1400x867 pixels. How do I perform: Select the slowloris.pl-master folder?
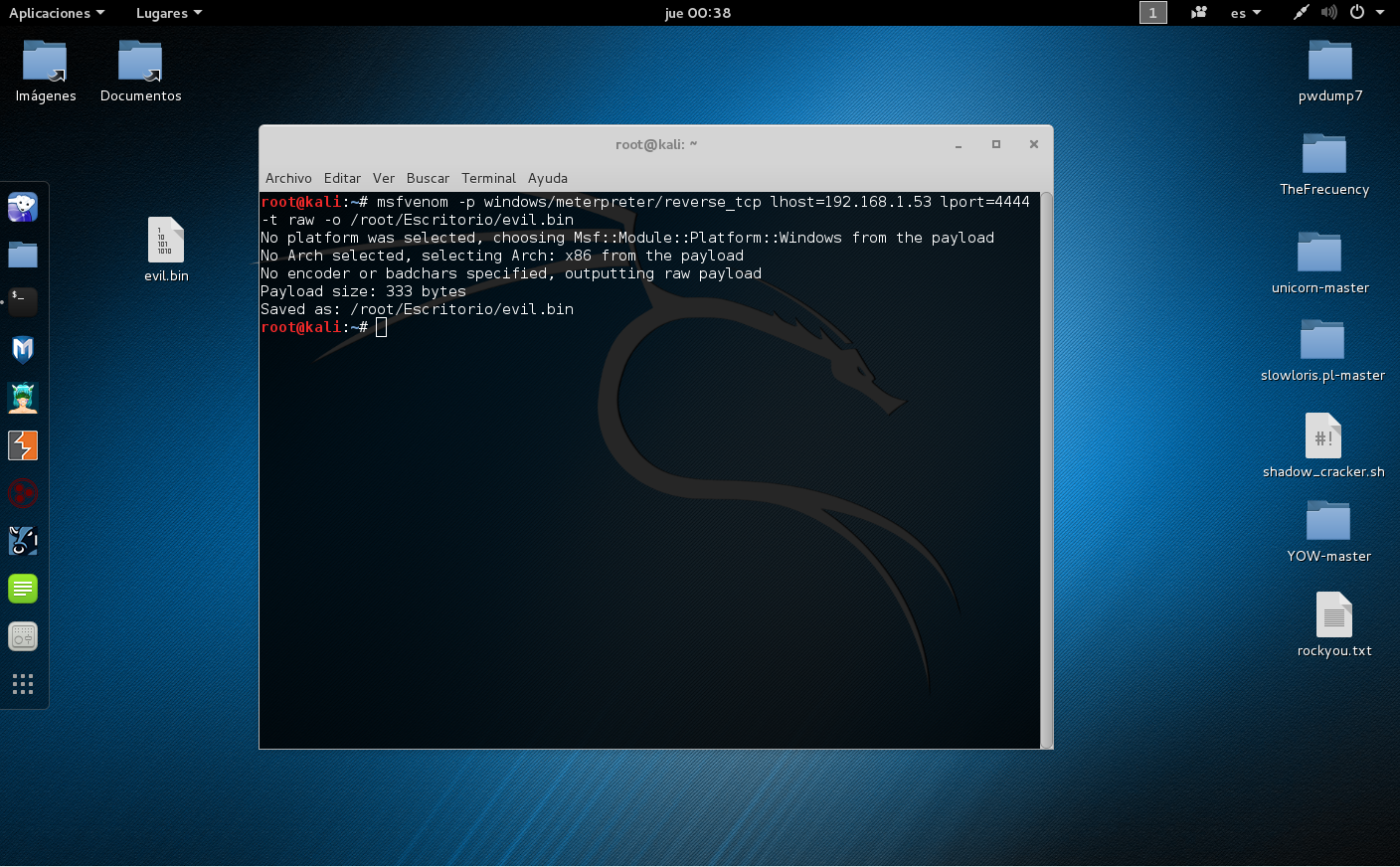coord(1322,351)
